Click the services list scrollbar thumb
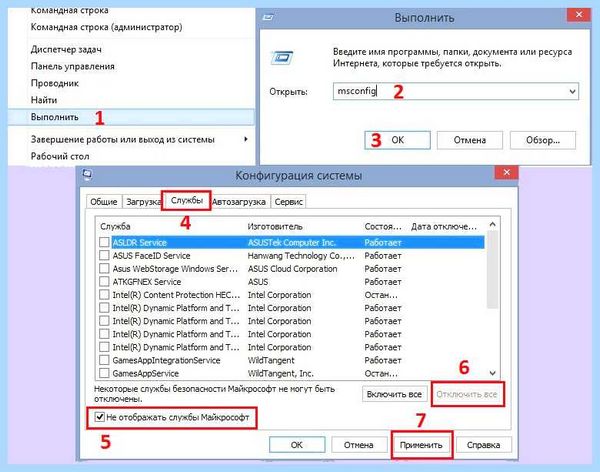 pyautogui.click(x=492, y=269)
